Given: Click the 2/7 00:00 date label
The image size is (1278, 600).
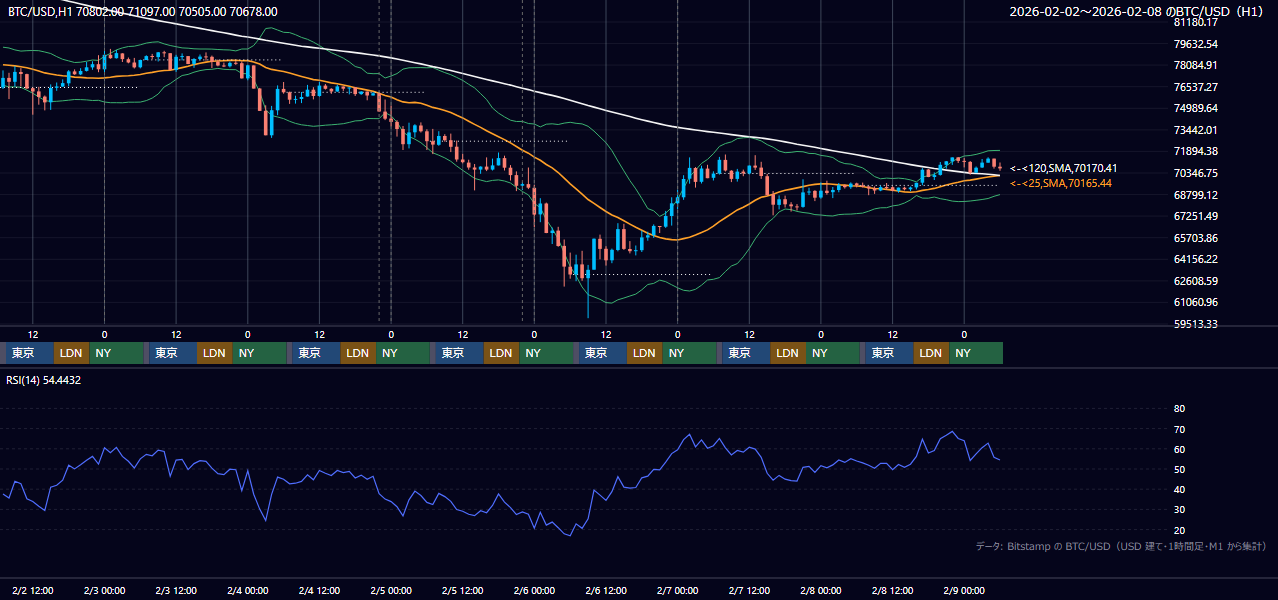Looking at the screenshot, I should (678, 591).
